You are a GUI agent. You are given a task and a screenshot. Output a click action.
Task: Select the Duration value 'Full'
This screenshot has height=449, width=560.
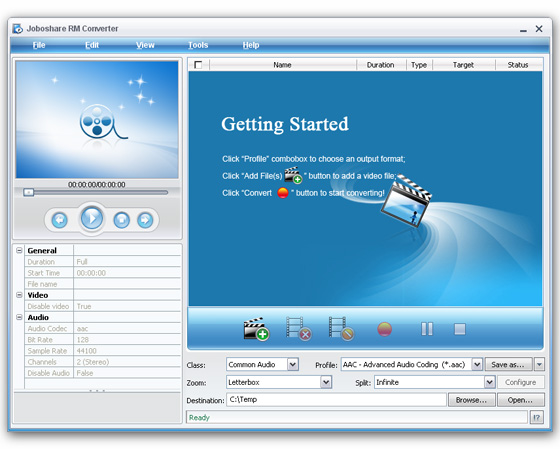click(82, 262)
